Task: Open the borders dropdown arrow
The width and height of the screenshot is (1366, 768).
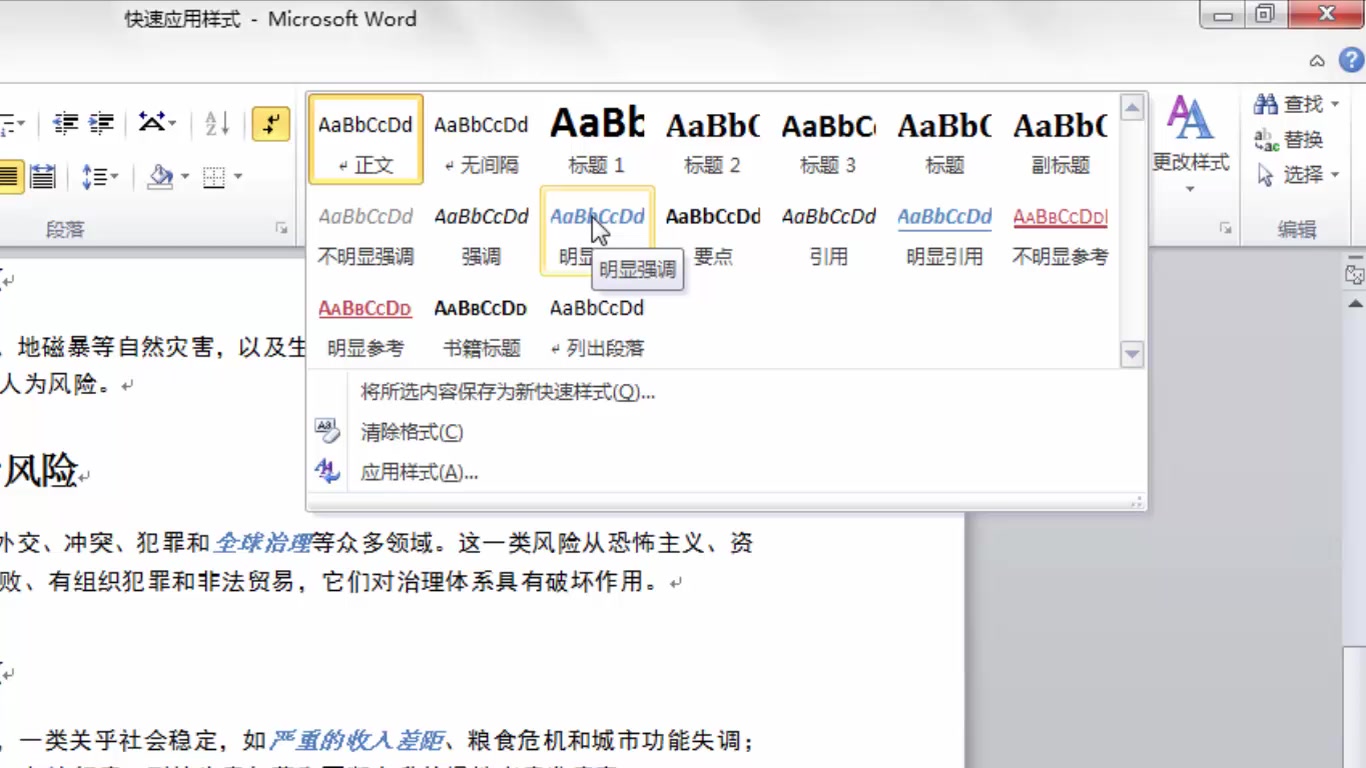Action: pyautogui.click(x=238, y=177)
